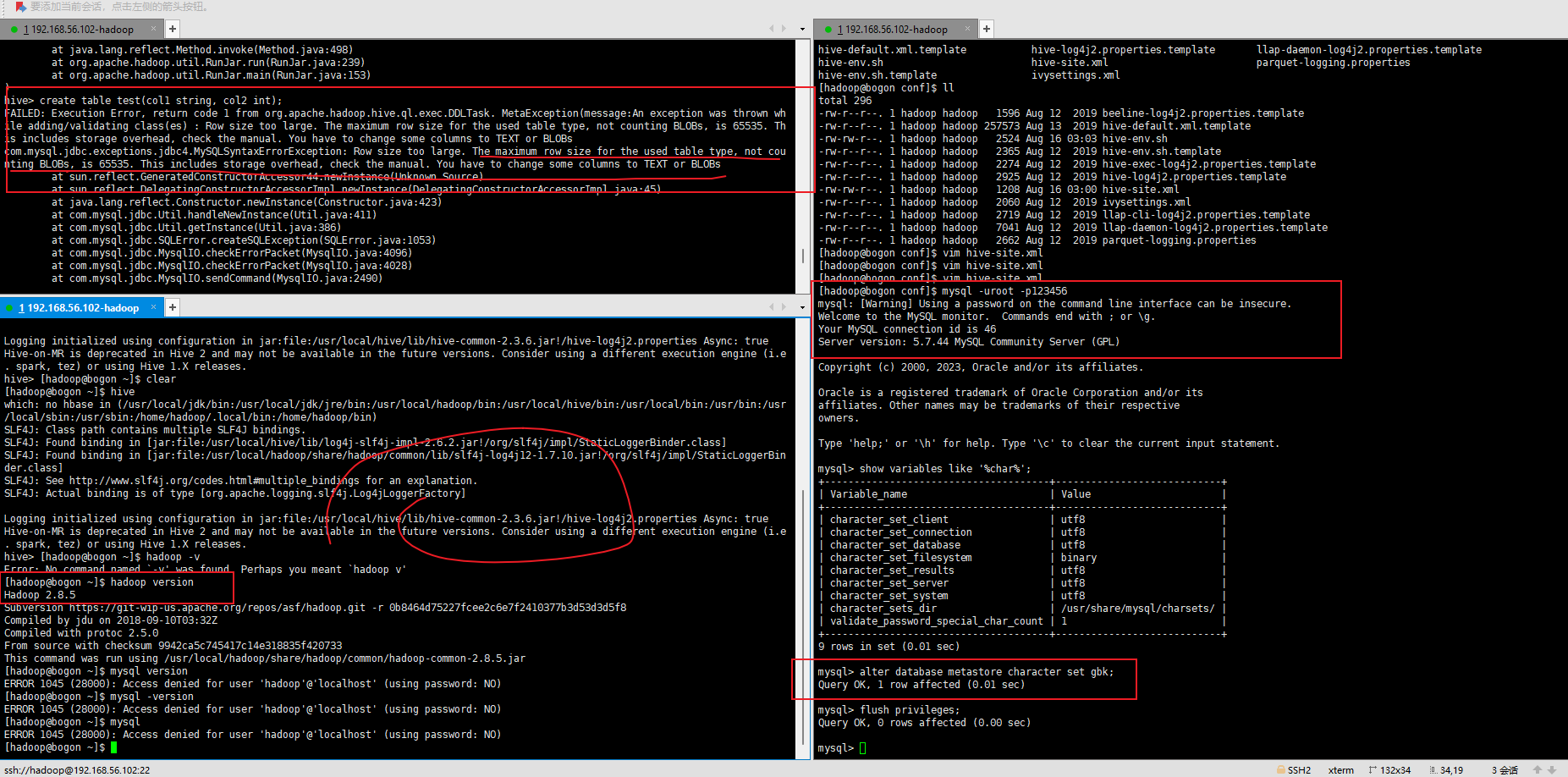1568x777 pixels.
Task: Click the mysql> prompt cursor in right terminal
Action: pos(863,748)
